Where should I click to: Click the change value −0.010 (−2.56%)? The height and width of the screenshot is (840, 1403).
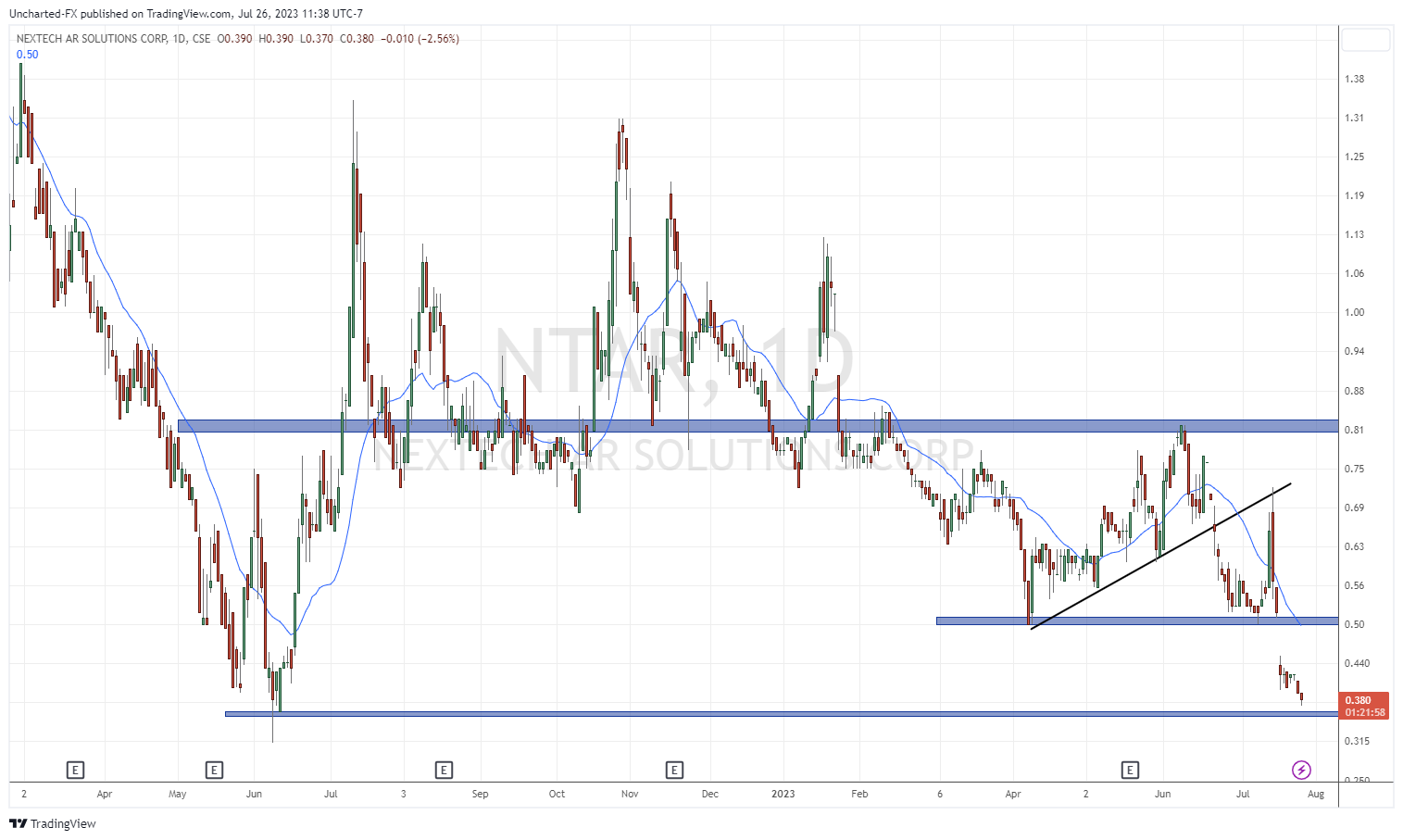(x=420, y=39)
